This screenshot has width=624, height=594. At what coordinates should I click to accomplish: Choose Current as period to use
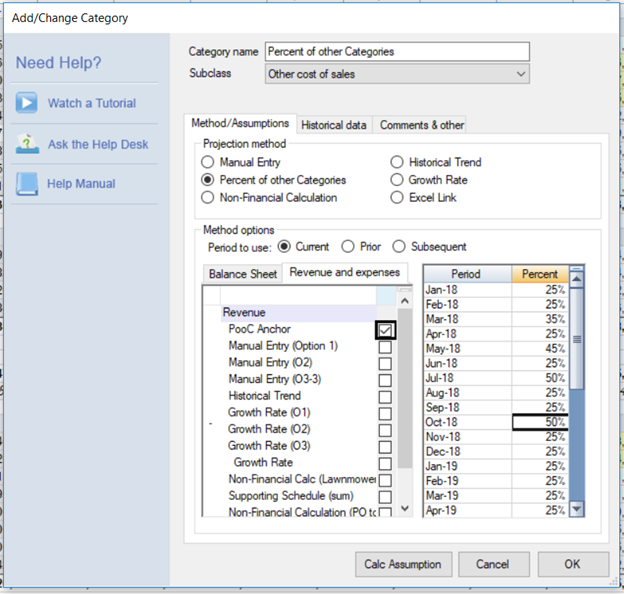point(284,247)
